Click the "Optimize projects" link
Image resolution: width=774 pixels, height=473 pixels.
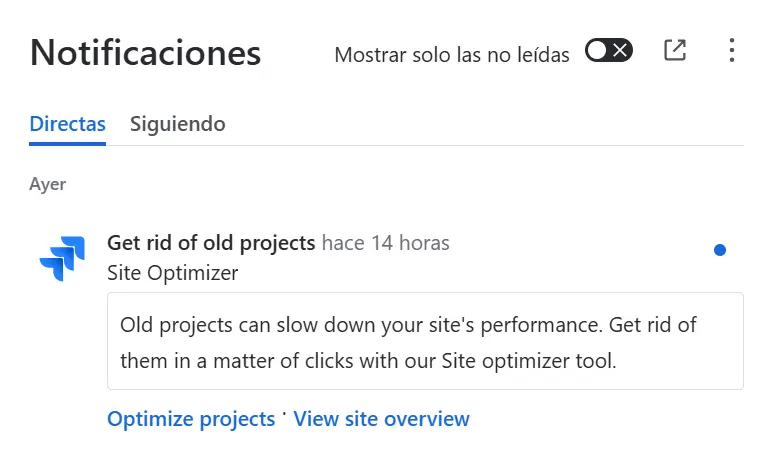(x=191, y=419)
